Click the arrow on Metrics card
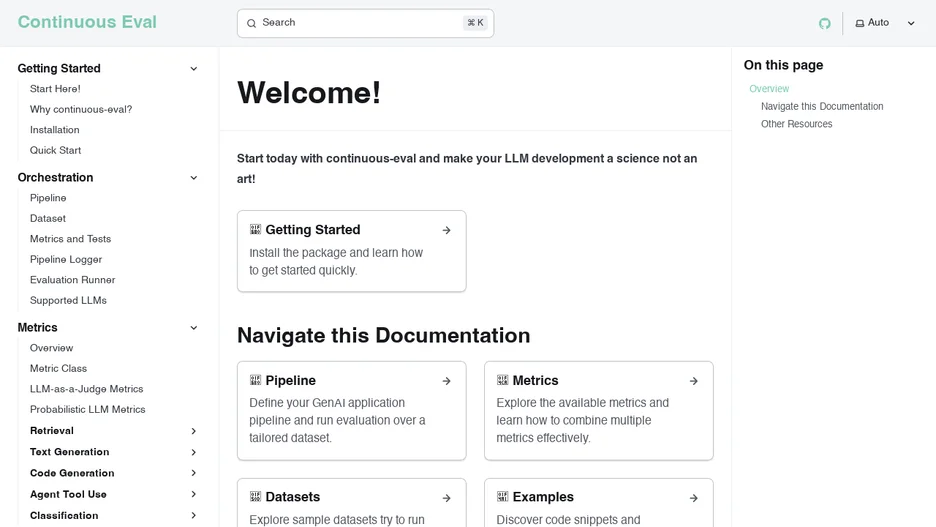Viewport: 936px width, 527px height. (x=694, y=381)
